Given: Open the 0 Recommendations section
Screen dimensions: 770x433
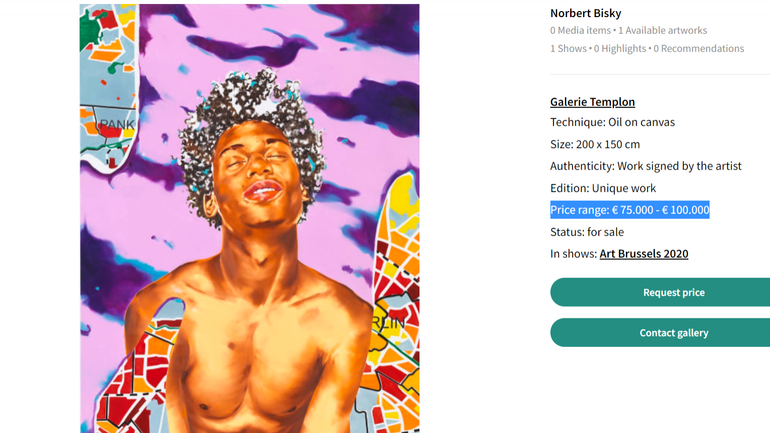Looking at the screenshot, I should coord(699,49).
